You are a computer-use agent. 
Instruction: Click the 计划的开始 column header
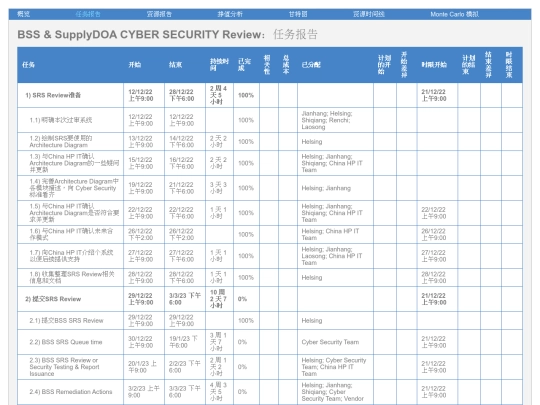[384, 65]
